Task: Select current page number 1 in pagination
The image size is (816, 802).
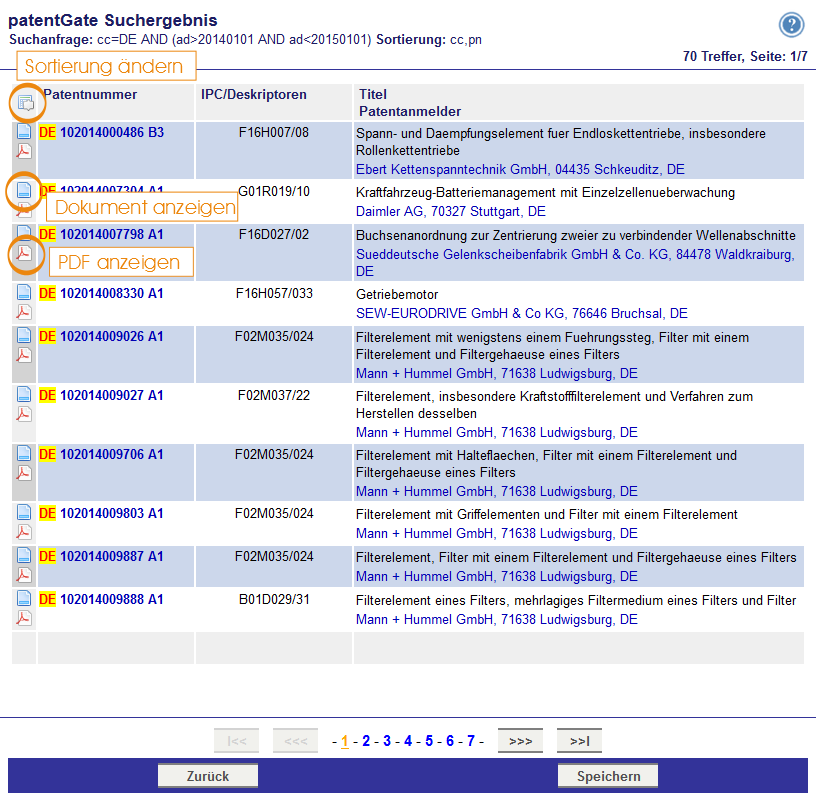Action: 345,741
